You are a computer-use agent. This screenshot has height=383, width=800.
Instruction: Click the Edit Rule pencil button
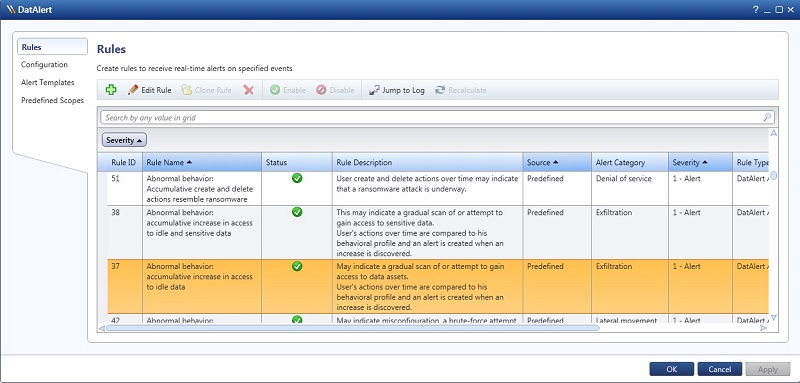point(149,90)
